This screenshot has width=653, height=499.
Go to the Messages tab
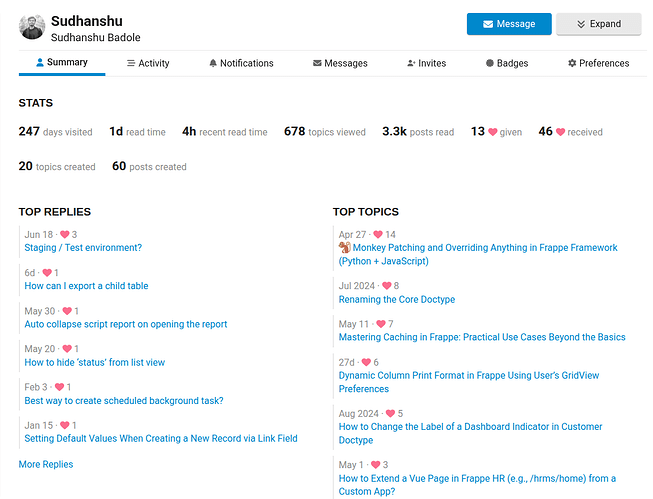(339, 63)
